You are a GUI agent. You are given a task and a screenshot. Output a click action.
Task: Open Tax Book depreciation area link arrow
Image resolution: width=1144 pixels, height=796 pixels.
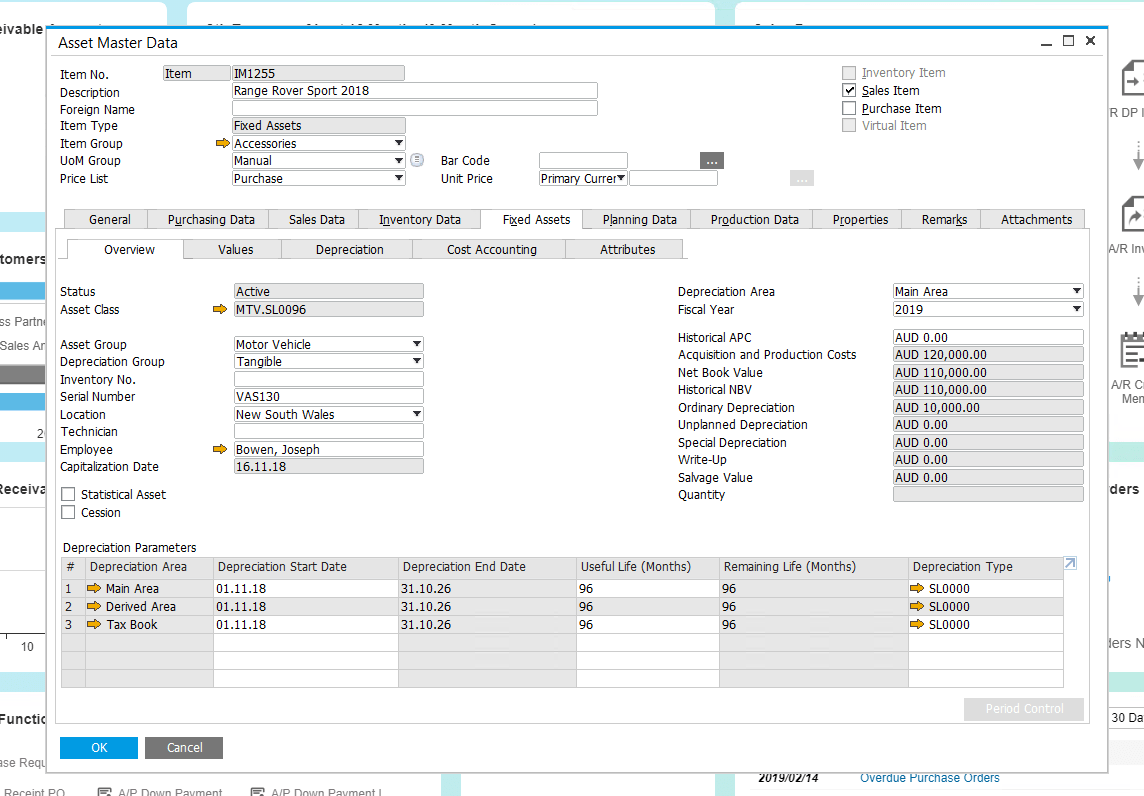click(x=94, y=625)
